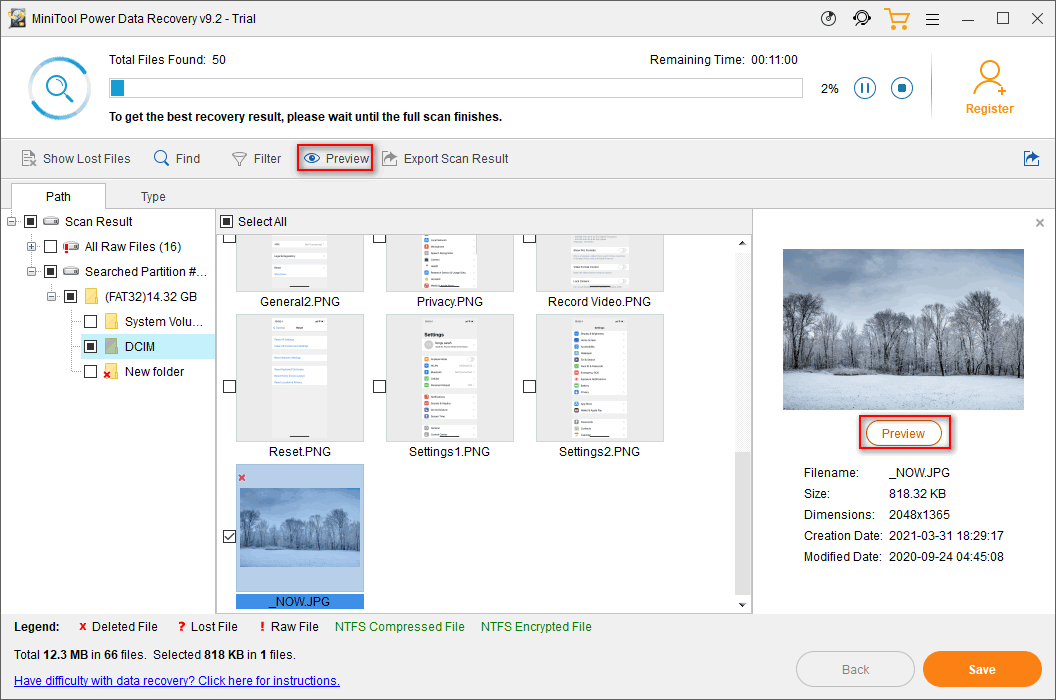Select the Settings1.PNG thumbnail
The width and height of the screenshot is (1056, 700).
point(450,378)
